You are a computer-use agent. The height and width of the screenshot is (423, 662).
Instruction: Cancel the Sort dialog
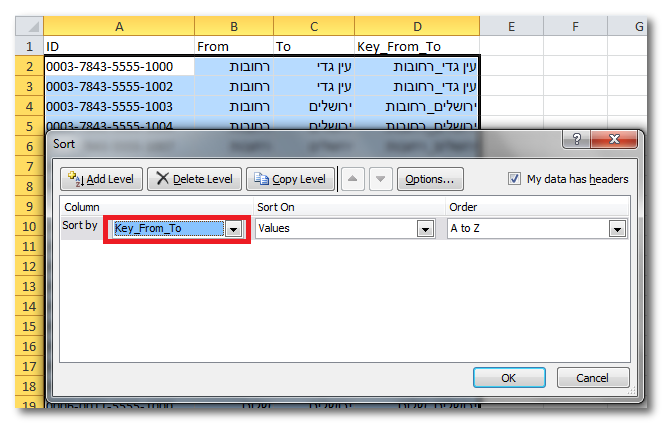coord(593,378)
